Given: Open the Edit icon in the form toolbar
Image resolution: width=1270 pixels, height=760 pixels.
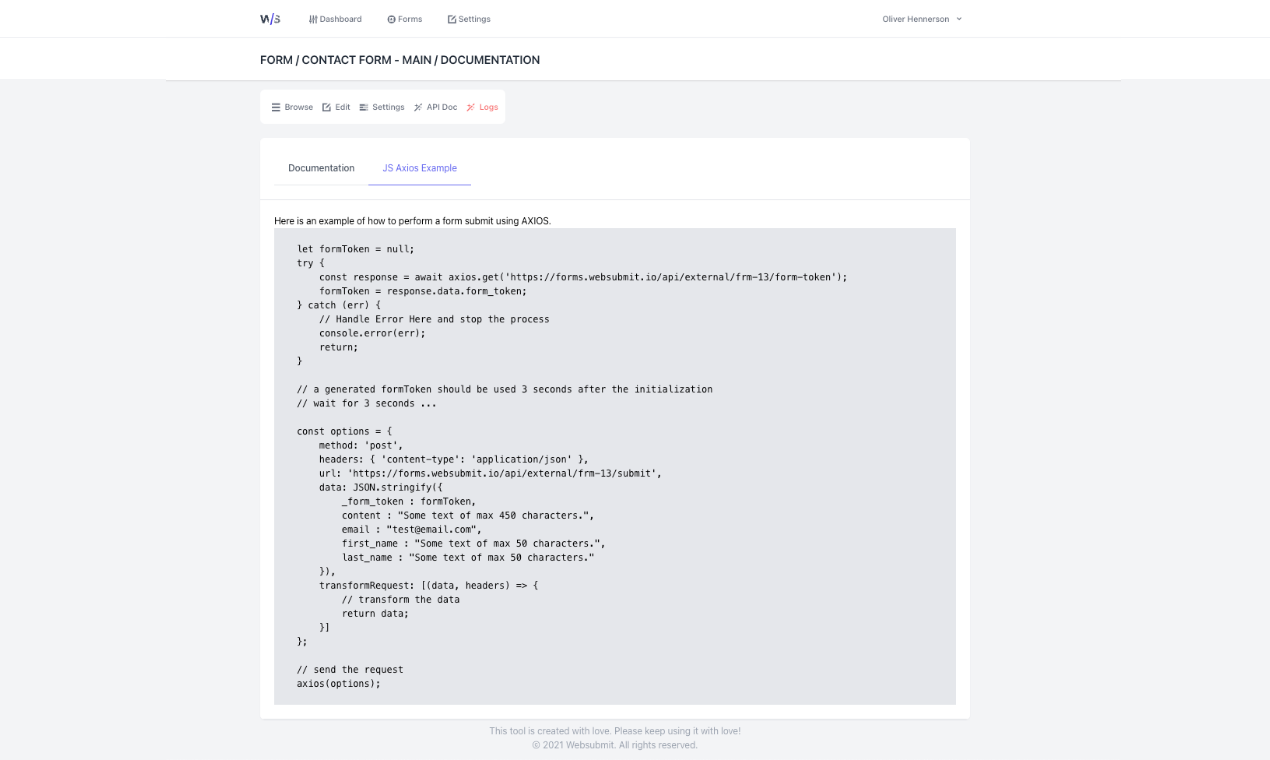Looking at the screenshot, I should [327, 107].
